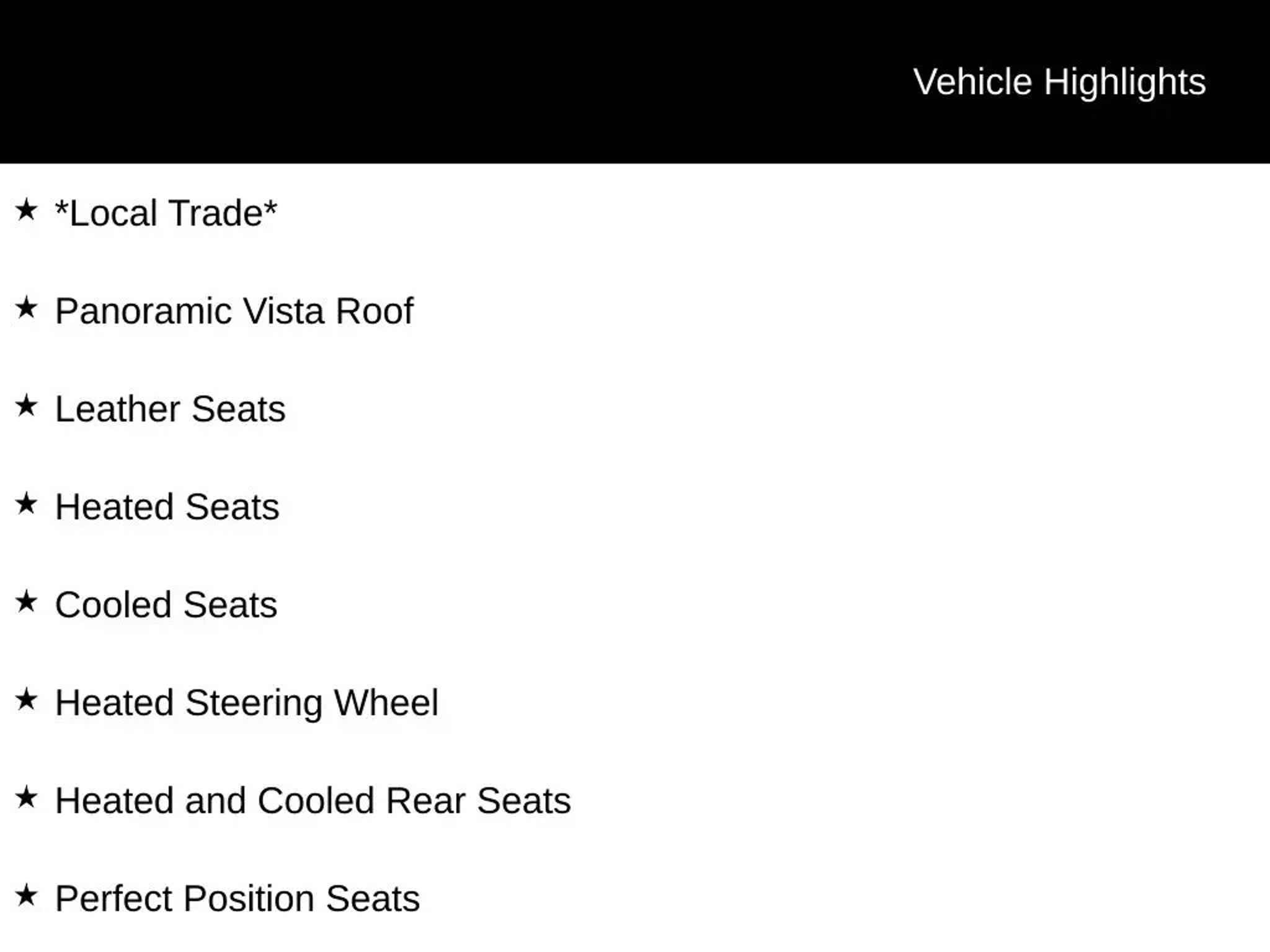The height and width of the screenshot is (952, 1270).
Task: Click star next to Heated and Cooled Rear Seats
Action: [26, 798]
